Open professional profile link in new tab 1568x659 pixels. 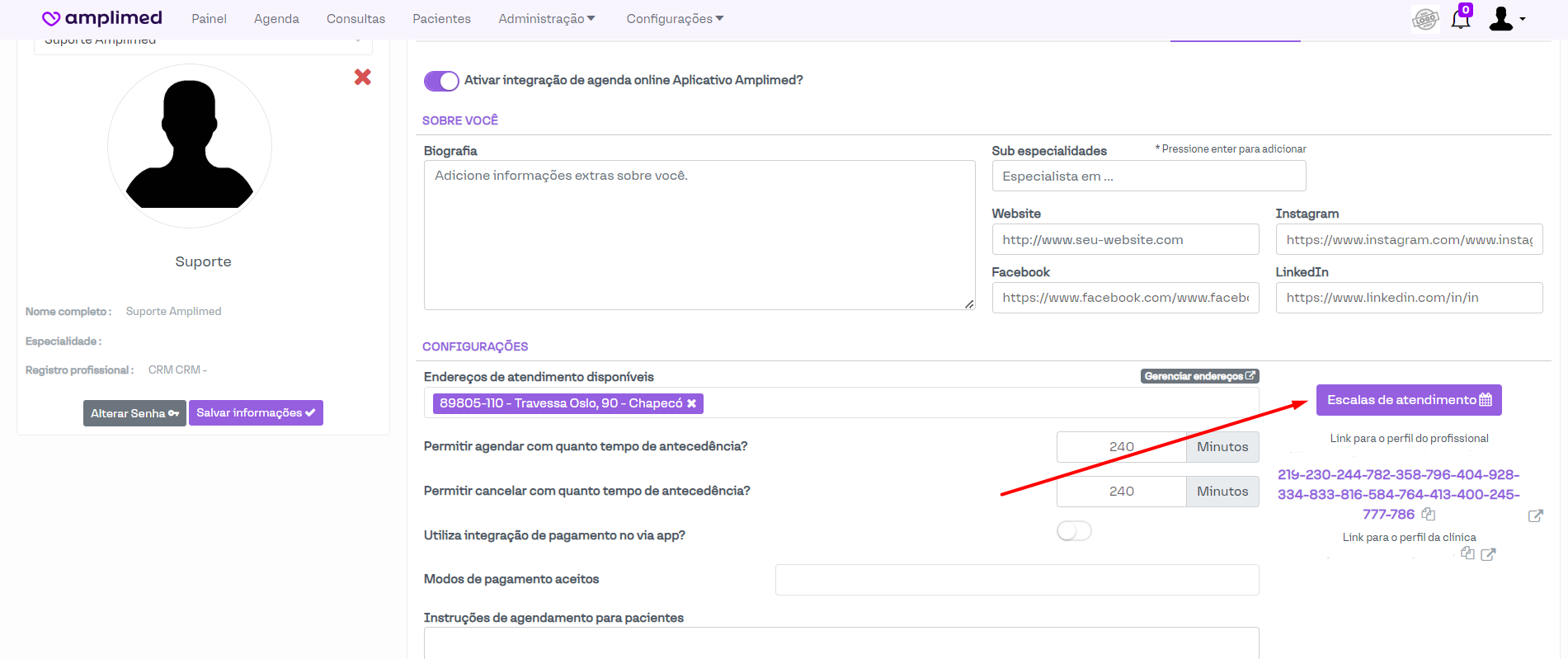[1535, 516]
